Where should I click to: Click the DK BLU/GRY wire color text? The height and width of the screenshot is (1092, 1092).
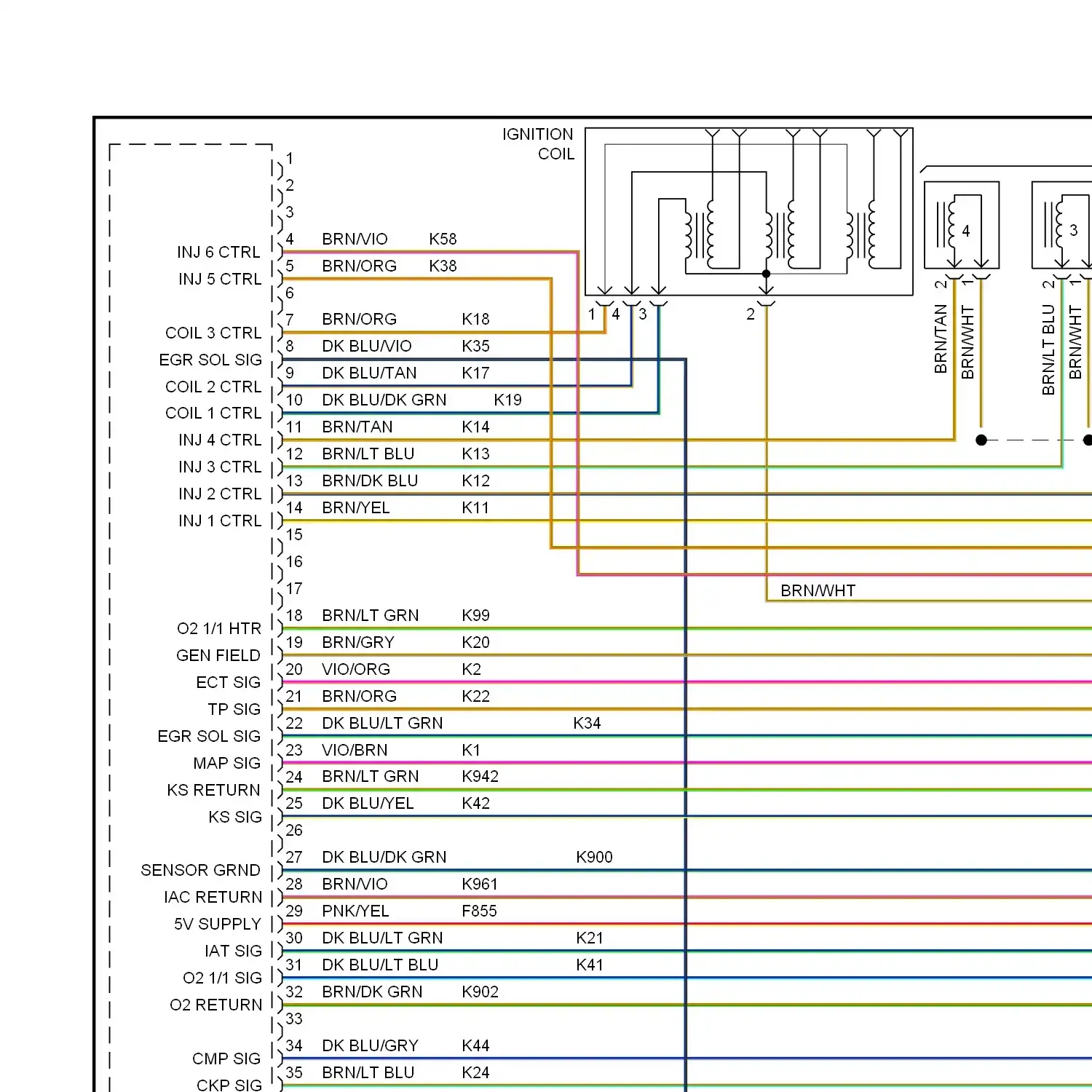370,1045
